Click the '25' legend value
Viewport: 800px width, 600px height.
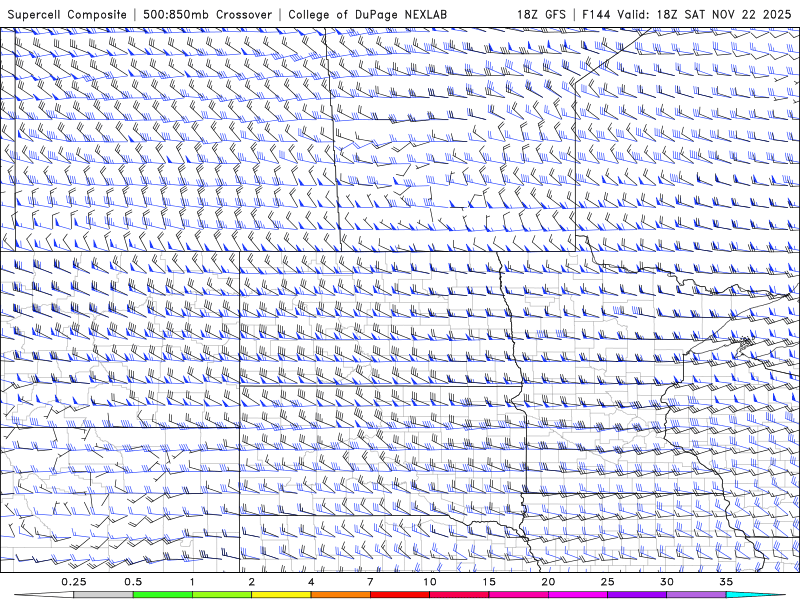[607, 582]
